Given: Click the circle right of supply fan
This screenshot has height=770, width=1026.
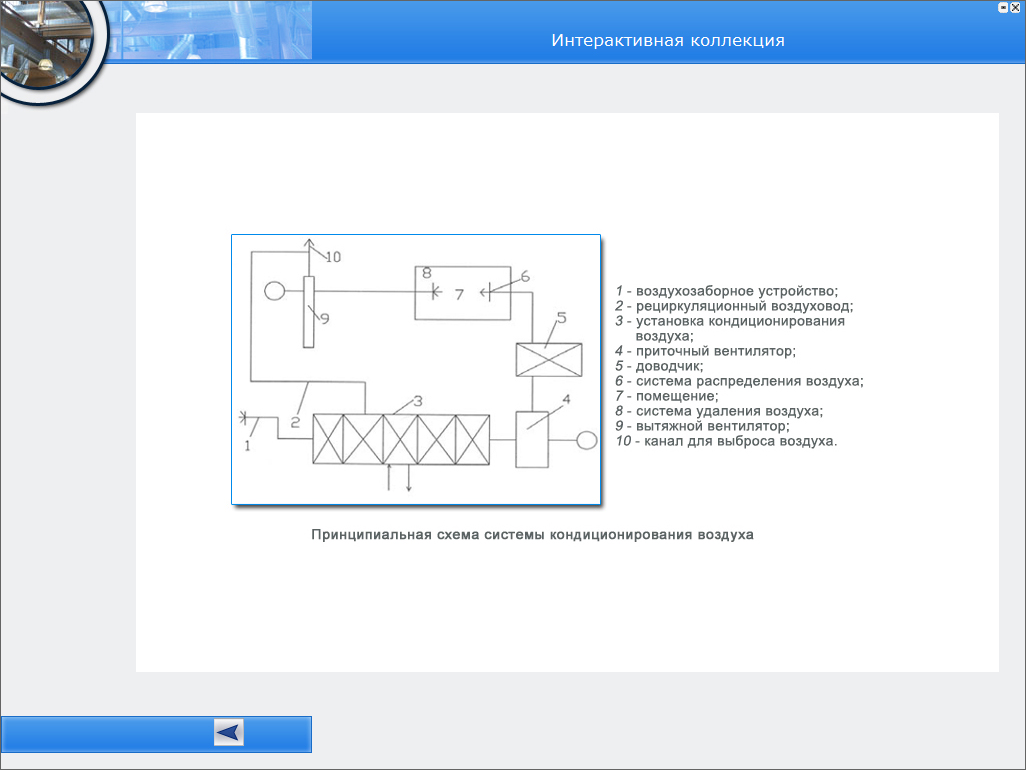Looking at the screenshot, I should tap(587, 440).
